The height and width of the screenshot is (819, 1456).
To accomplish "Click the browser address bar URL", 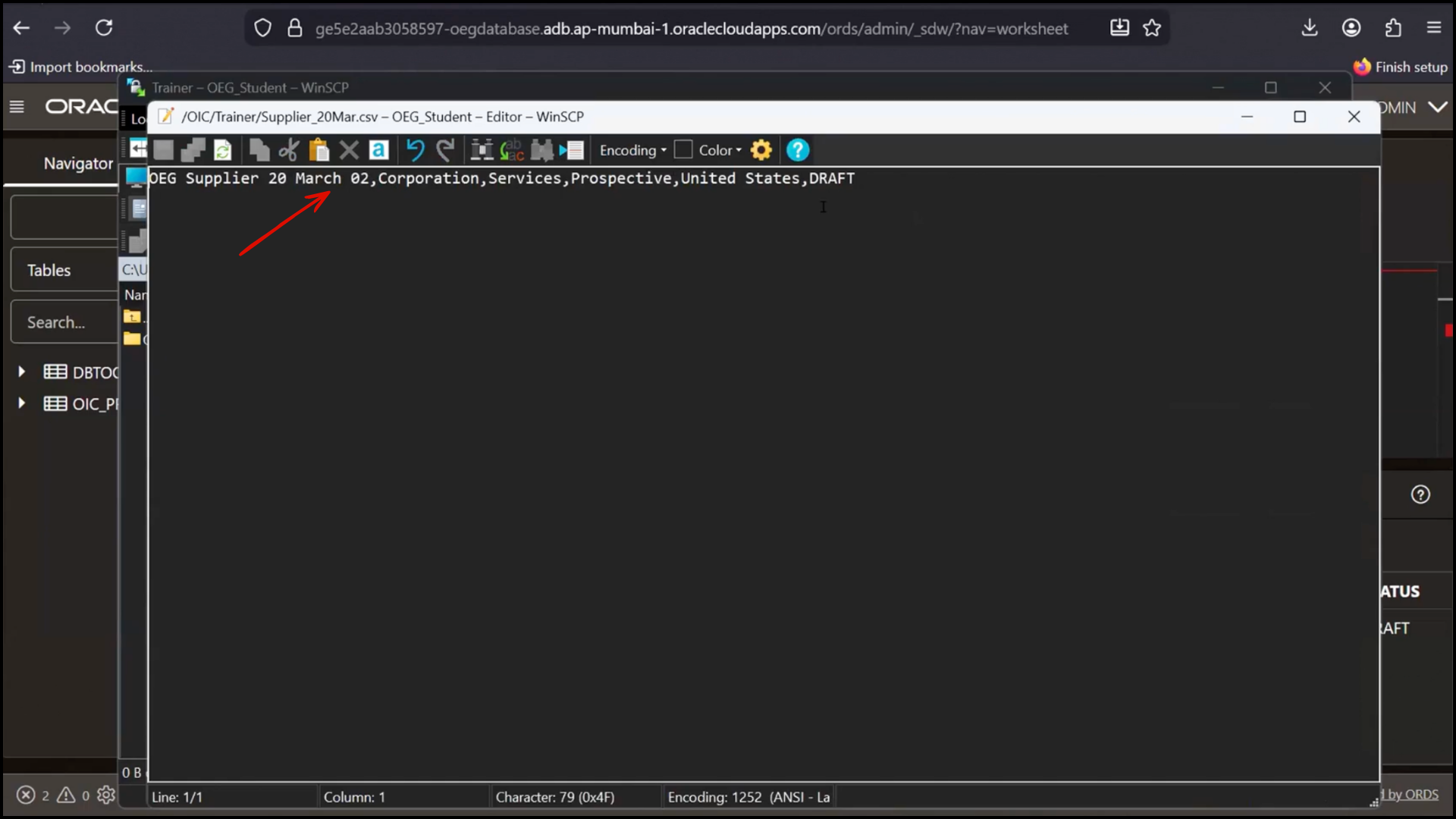I will 692,29.
